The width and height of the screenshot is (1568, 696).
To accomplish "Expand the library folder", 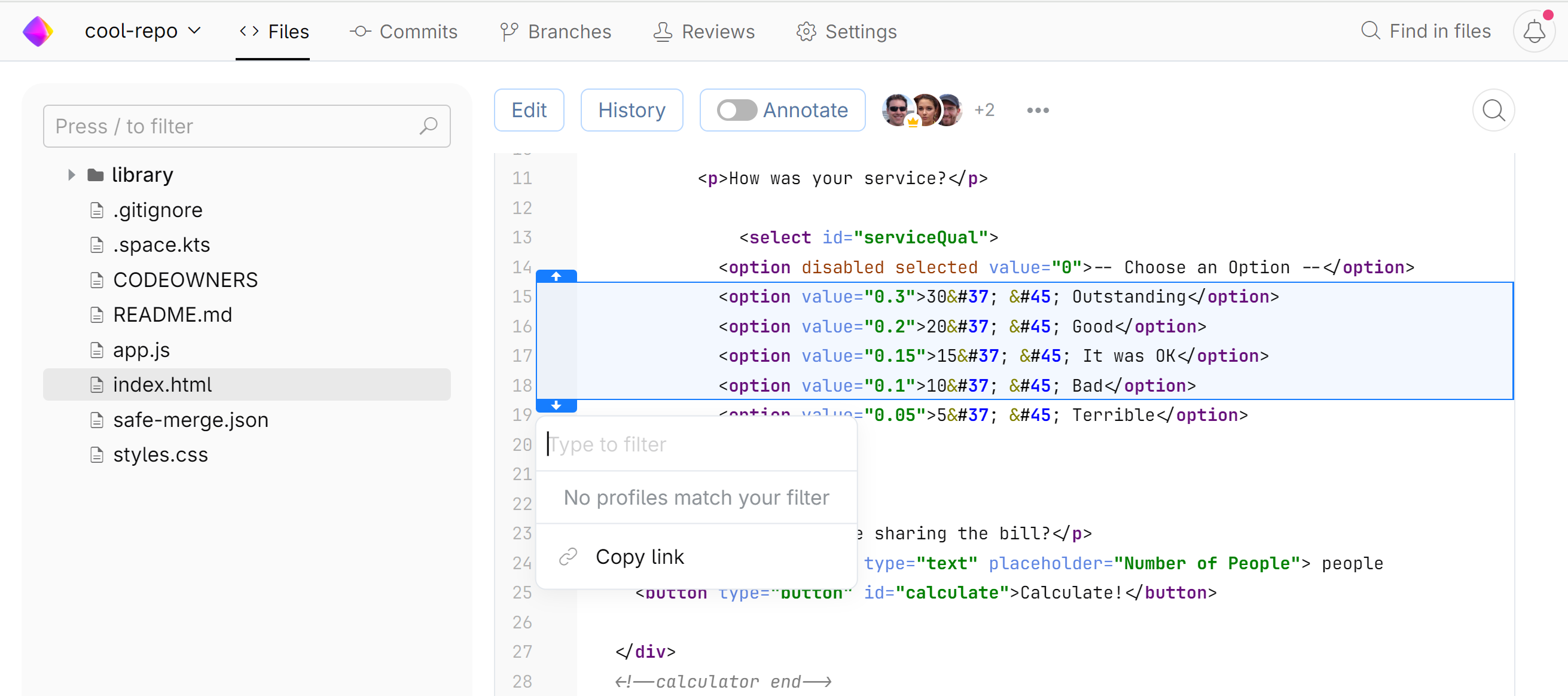I will coord(71,175).
